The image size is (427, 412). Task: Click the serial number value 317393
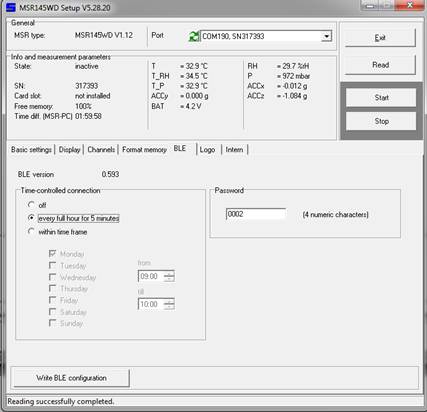coord(86,86)
